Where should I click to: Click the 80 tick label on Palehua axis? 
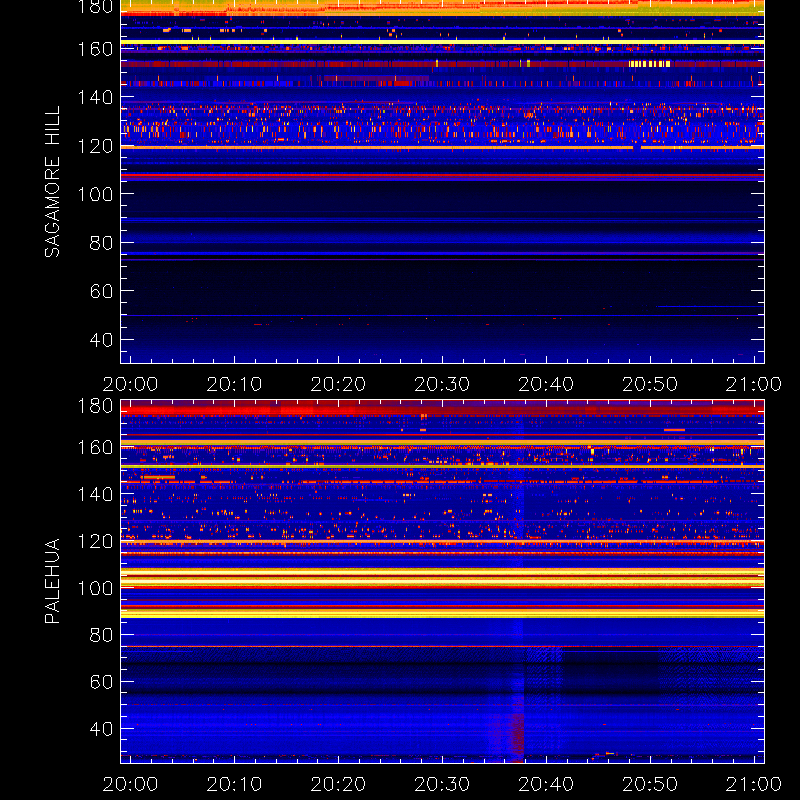coord(101,635)
